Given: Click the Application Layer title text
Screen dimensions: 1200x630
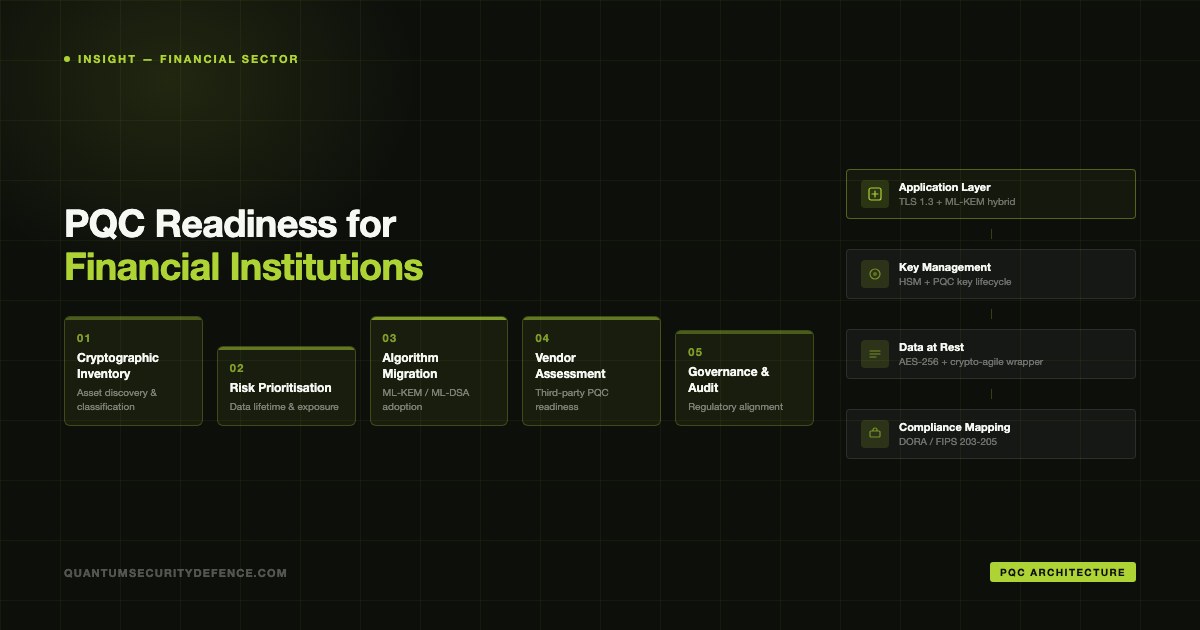Looking at the screenshot, I should 944,187.
